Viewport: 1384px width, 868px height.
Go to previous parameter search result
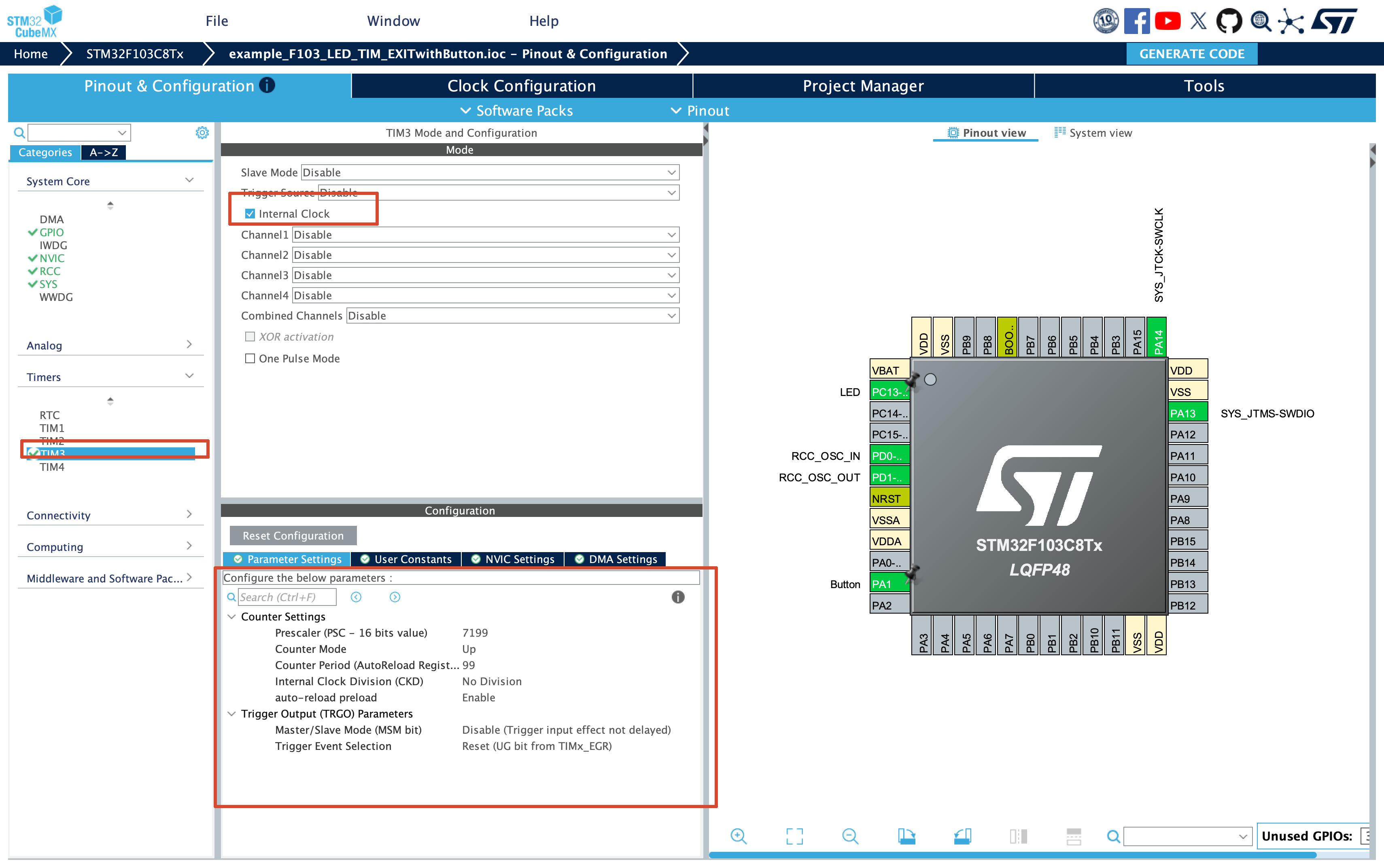(356, 597)
